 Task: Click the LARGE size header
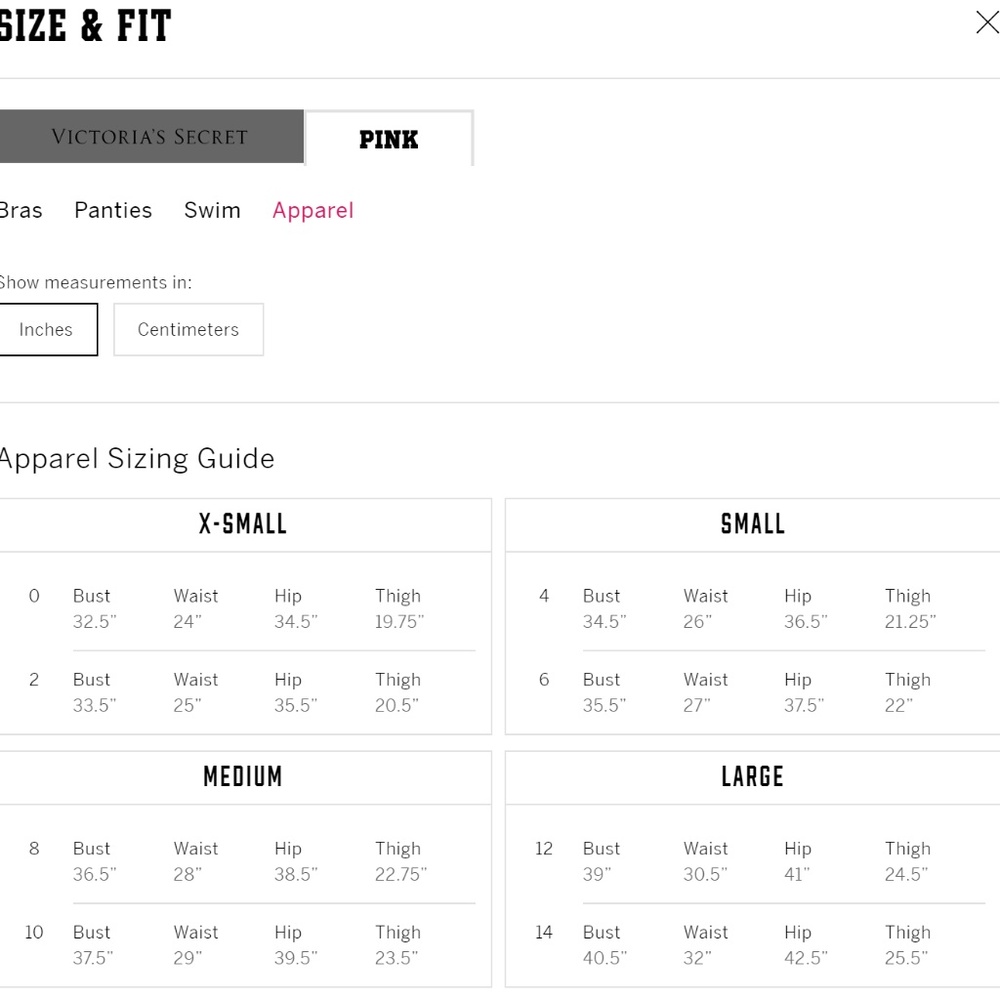tap(753, 777)
